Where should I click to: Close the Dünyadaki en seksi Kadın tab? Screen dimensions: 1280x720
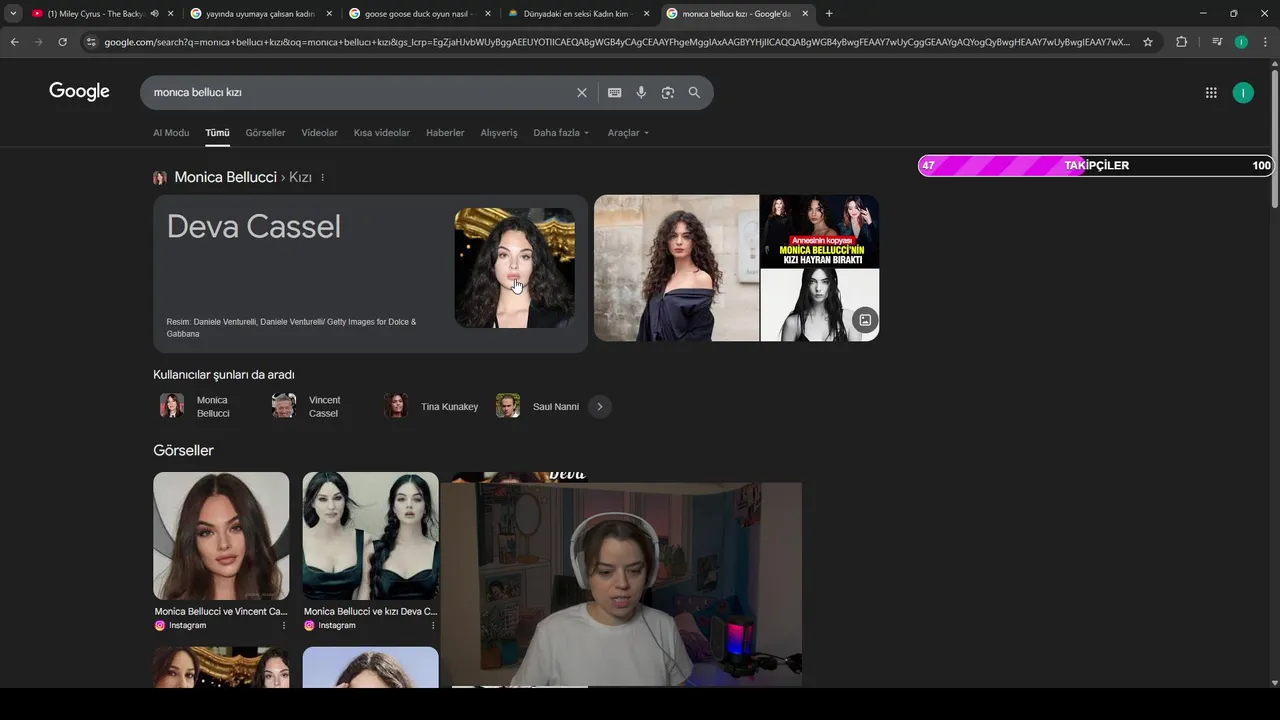[x=646, y=13]
